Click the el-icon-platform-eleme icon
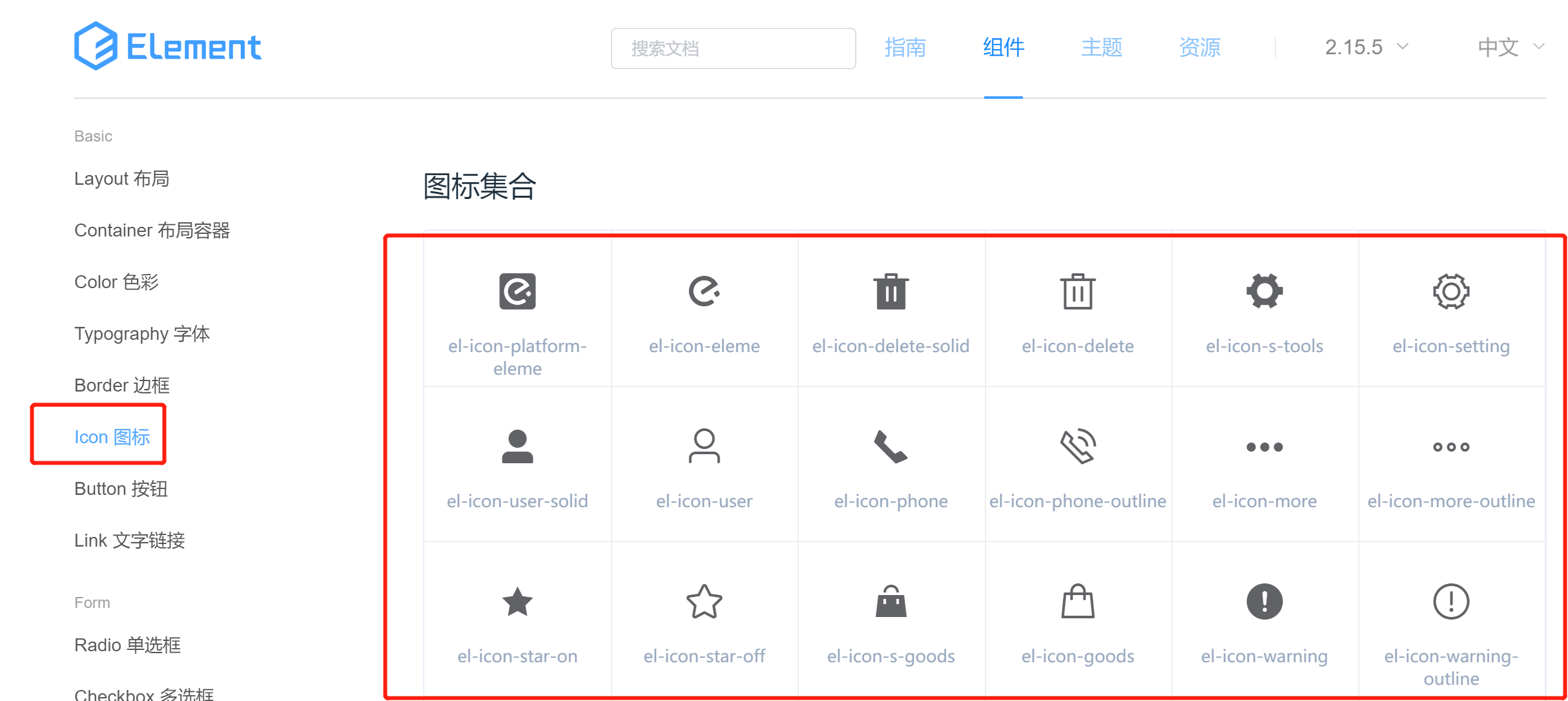1568x701 pixels. click(517, 291)
